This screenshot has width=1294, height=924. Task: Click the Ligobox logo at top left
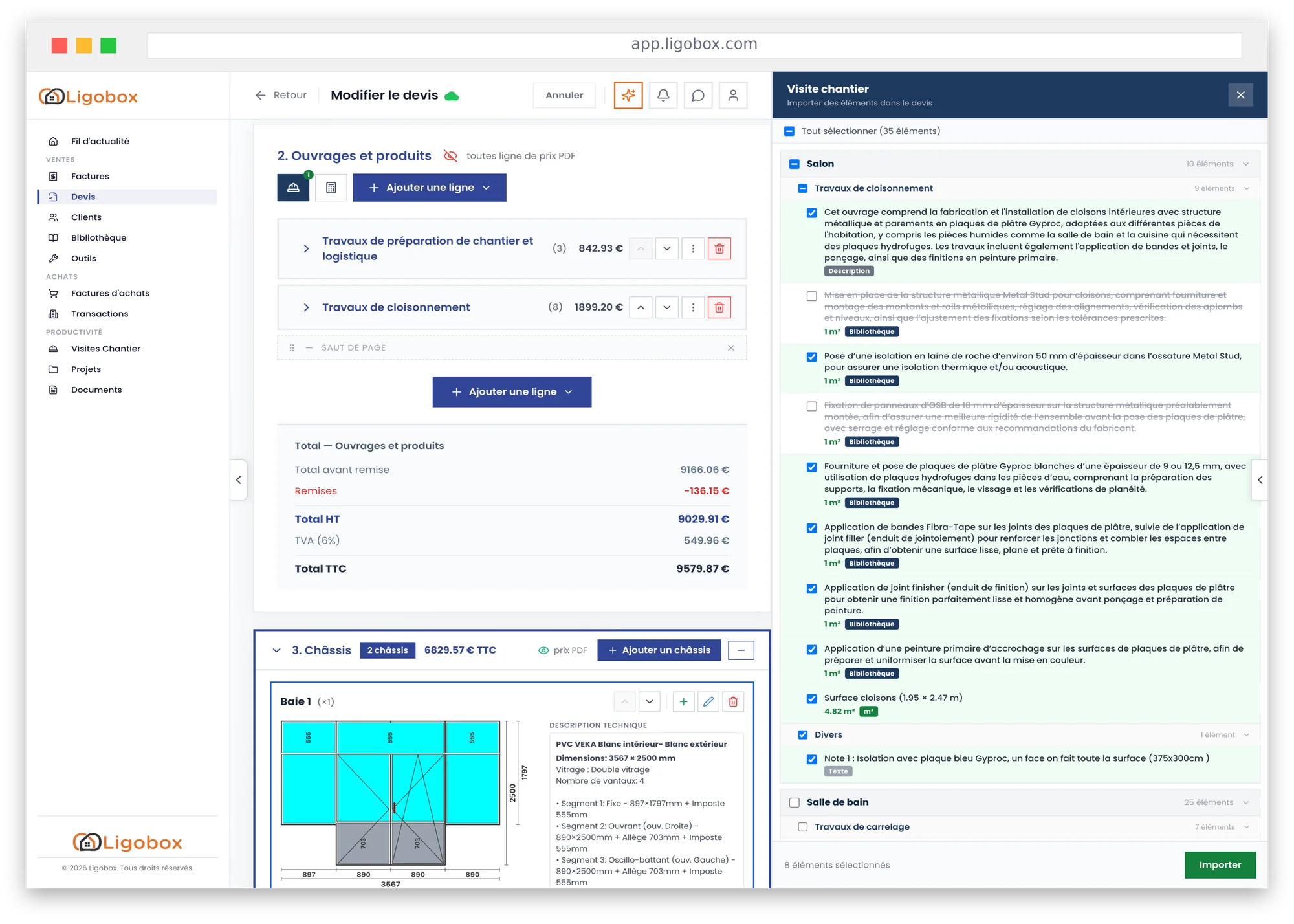pyautogui.click(x=88, y=96)
